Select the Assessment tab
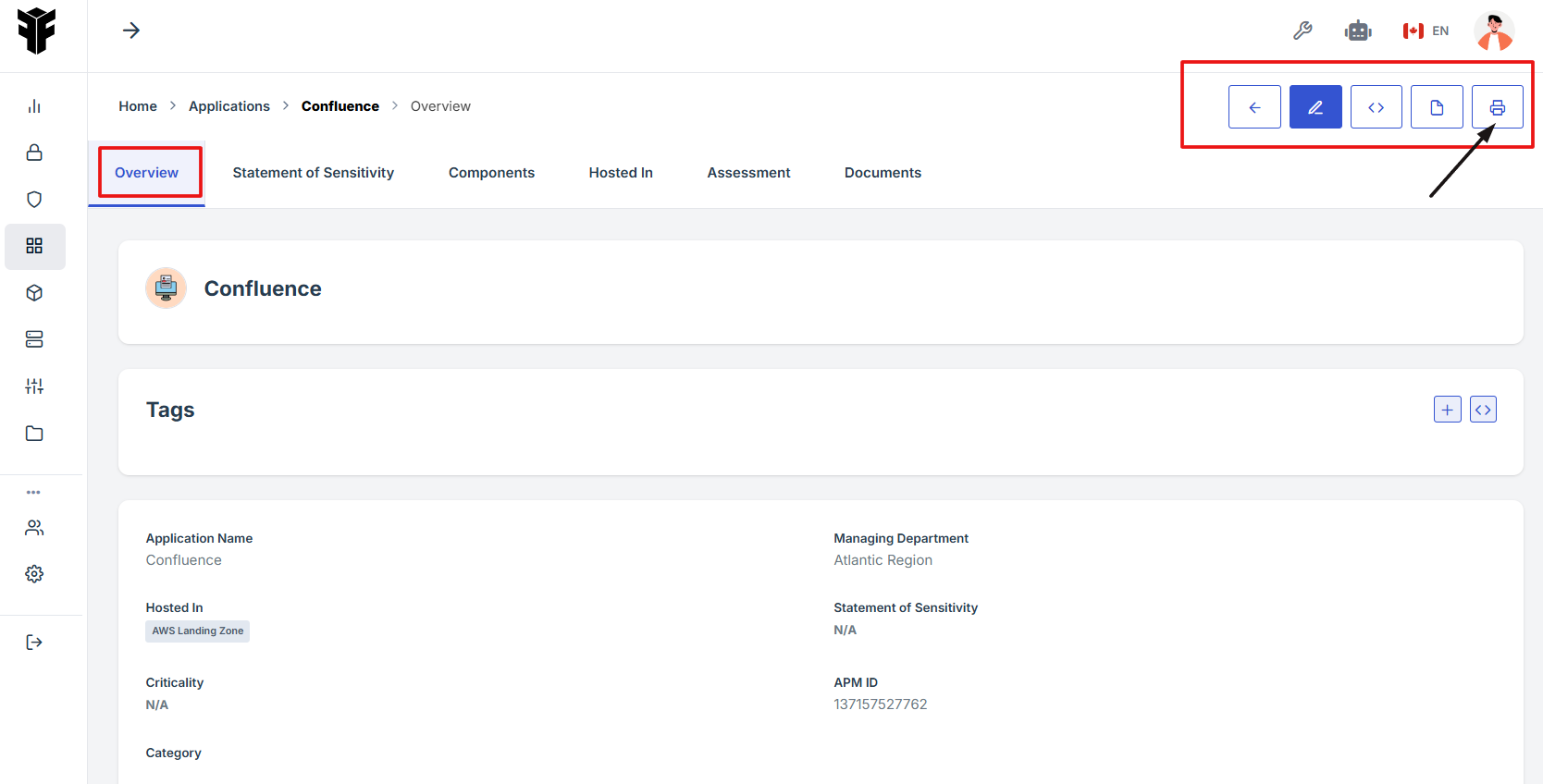 (748, 173)
